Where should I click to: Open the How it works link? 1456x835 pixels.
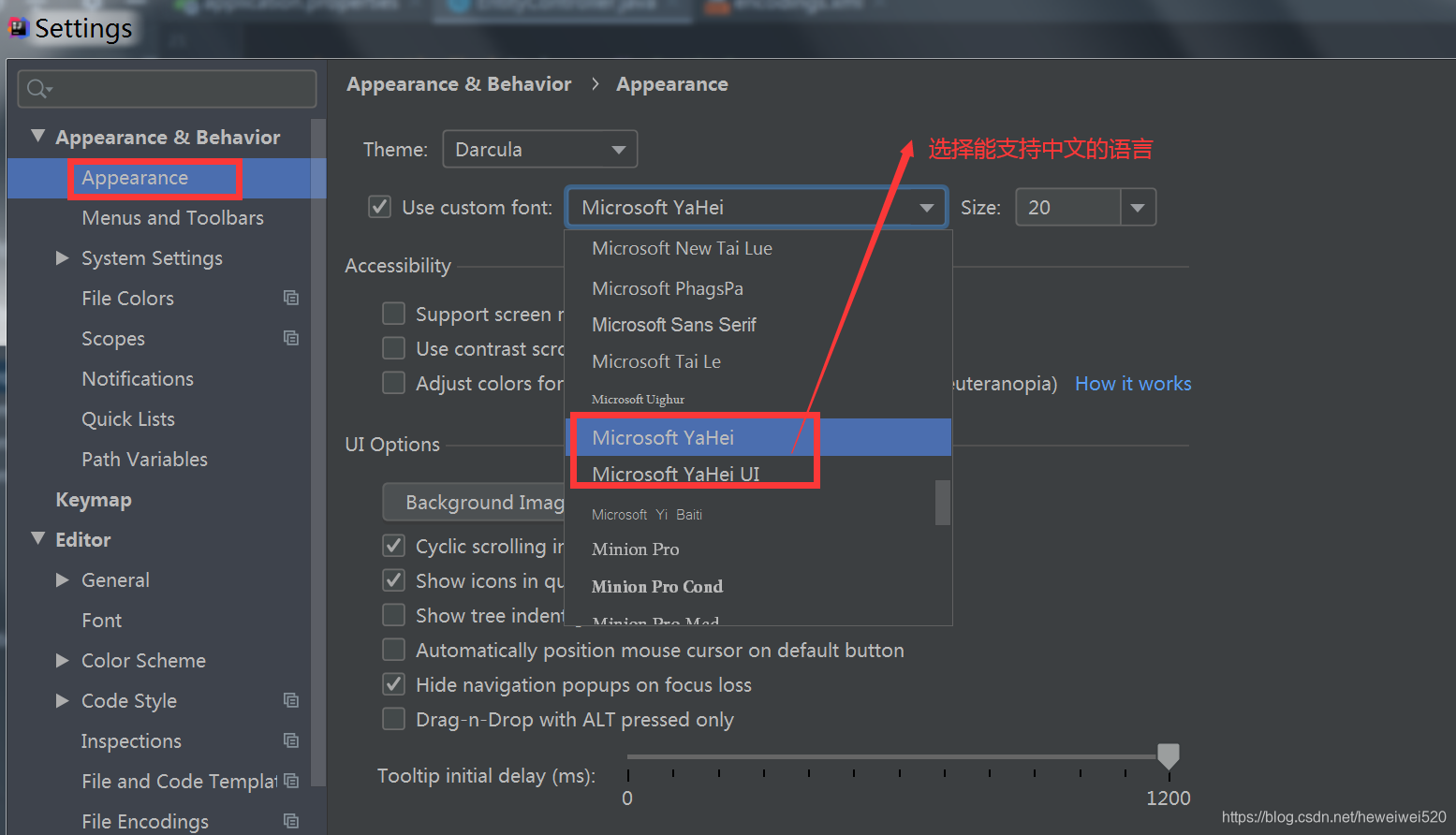tap(1133, 384)
